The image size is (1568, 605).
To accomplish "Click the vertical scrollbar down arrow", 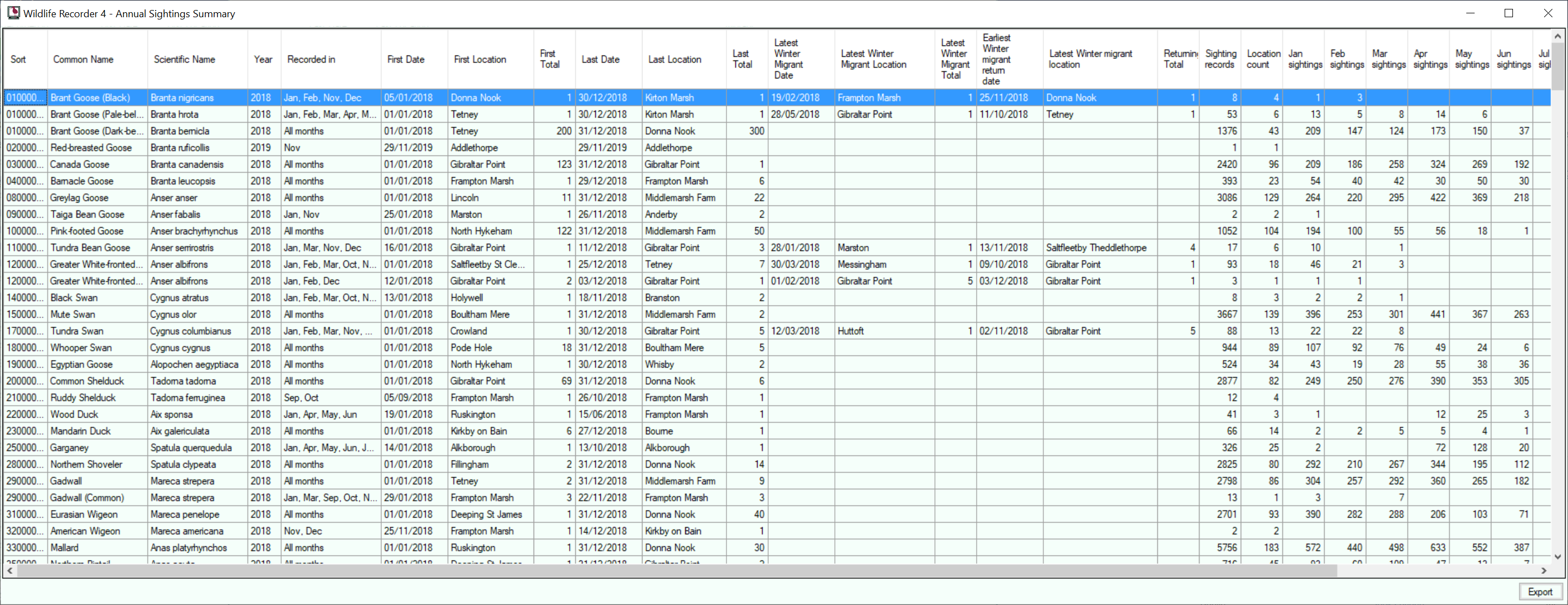I will click(x=1557, y=556).
